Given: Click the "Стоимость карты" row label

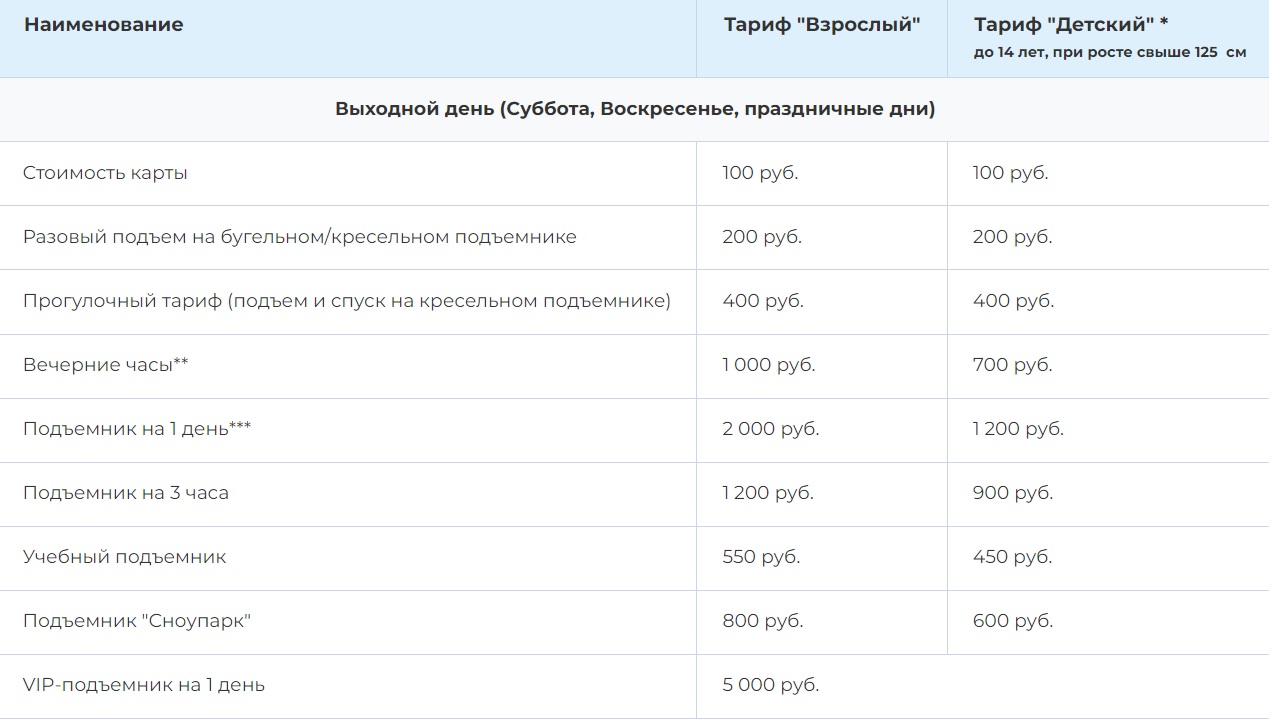Looking at the screenshot, I should click(105, 173).
